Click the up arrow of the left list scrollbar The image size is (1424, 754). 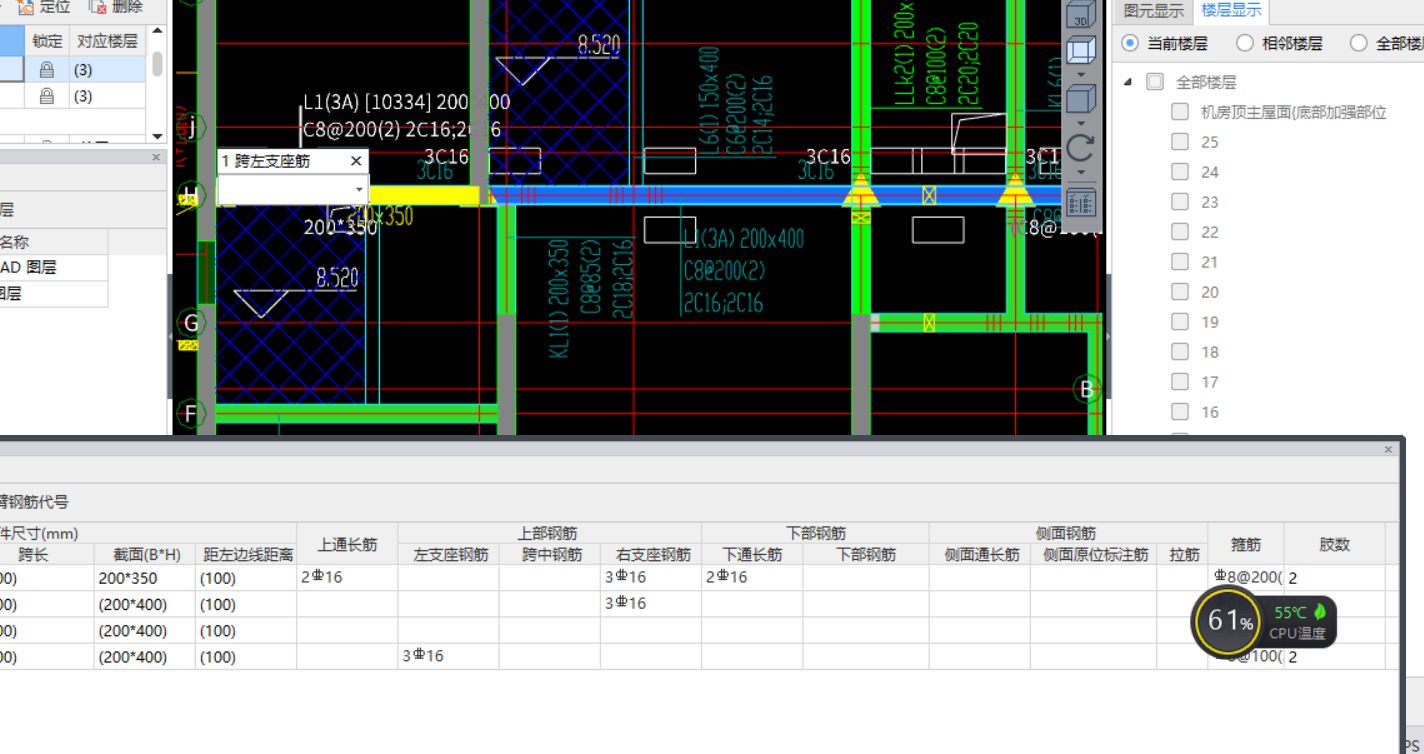click(157, 33)
